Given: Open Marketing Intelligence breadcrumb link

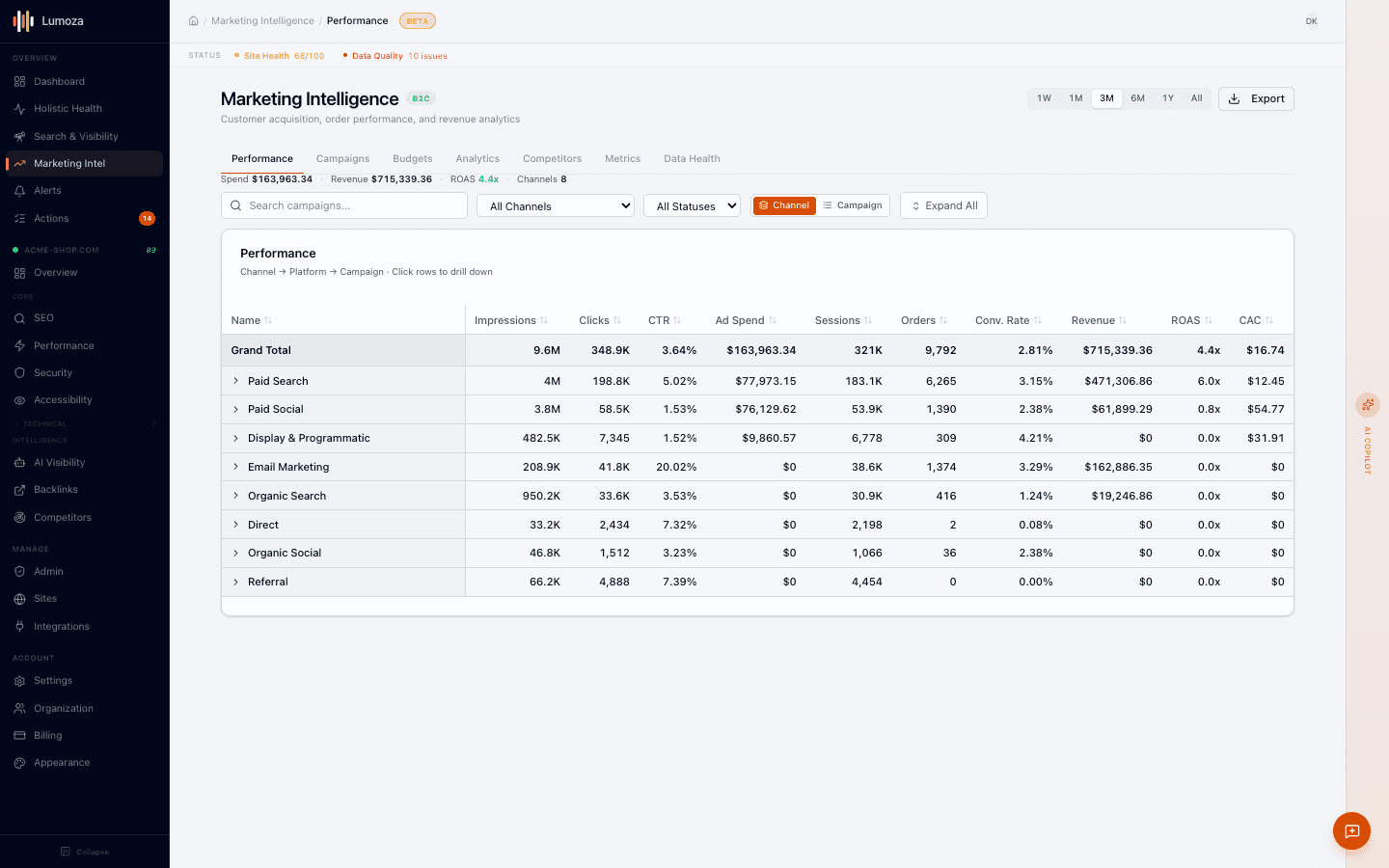Looking at the screenshot, I should (262, 21).
